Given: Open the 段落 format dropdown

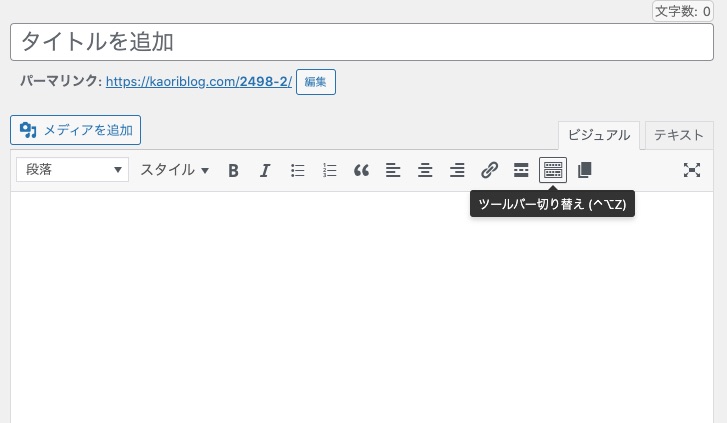Looking at the screenshot, I should coord(72,170).
